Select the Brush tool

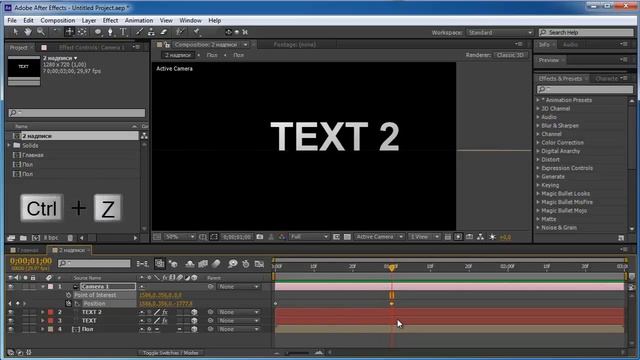coord(139,32)
